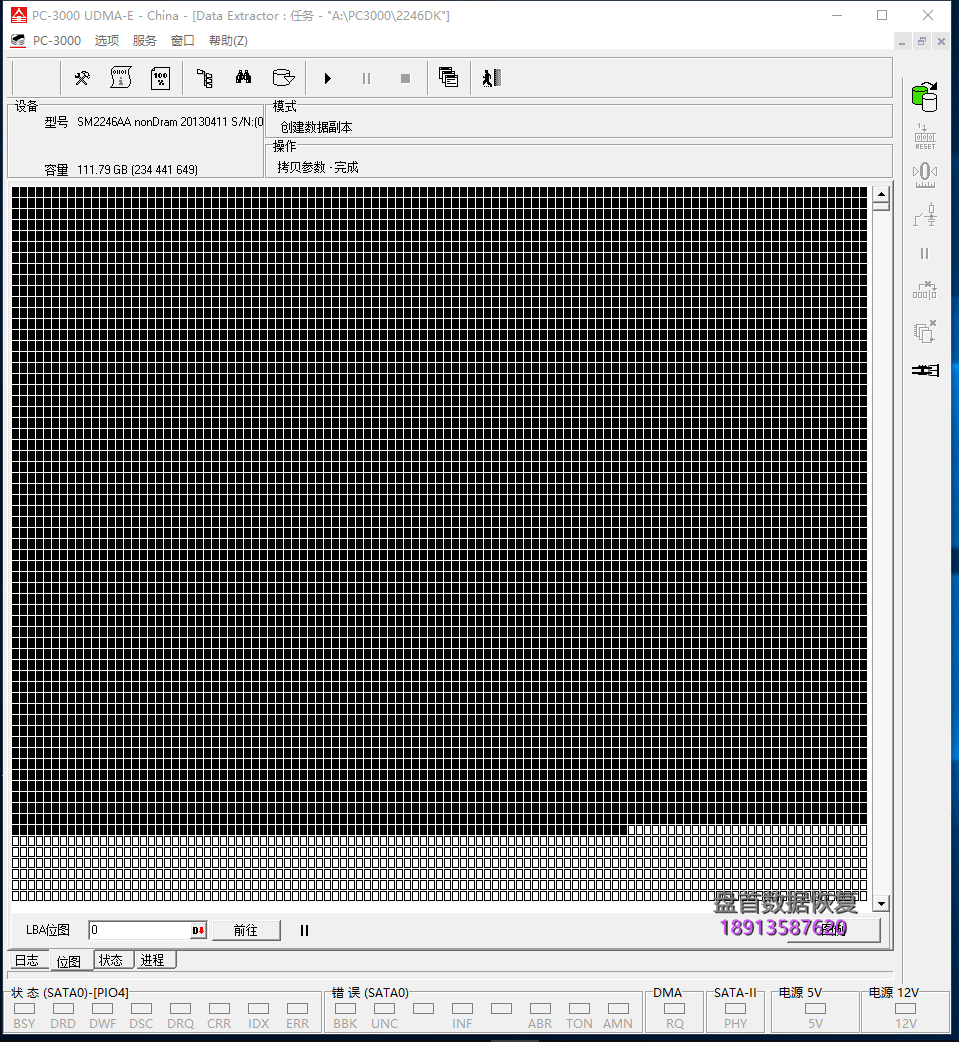Click the black connector plug sidebar icon
Image resolution: width=959 pixels, height=1042 pixels.
(x=925, y=370)
